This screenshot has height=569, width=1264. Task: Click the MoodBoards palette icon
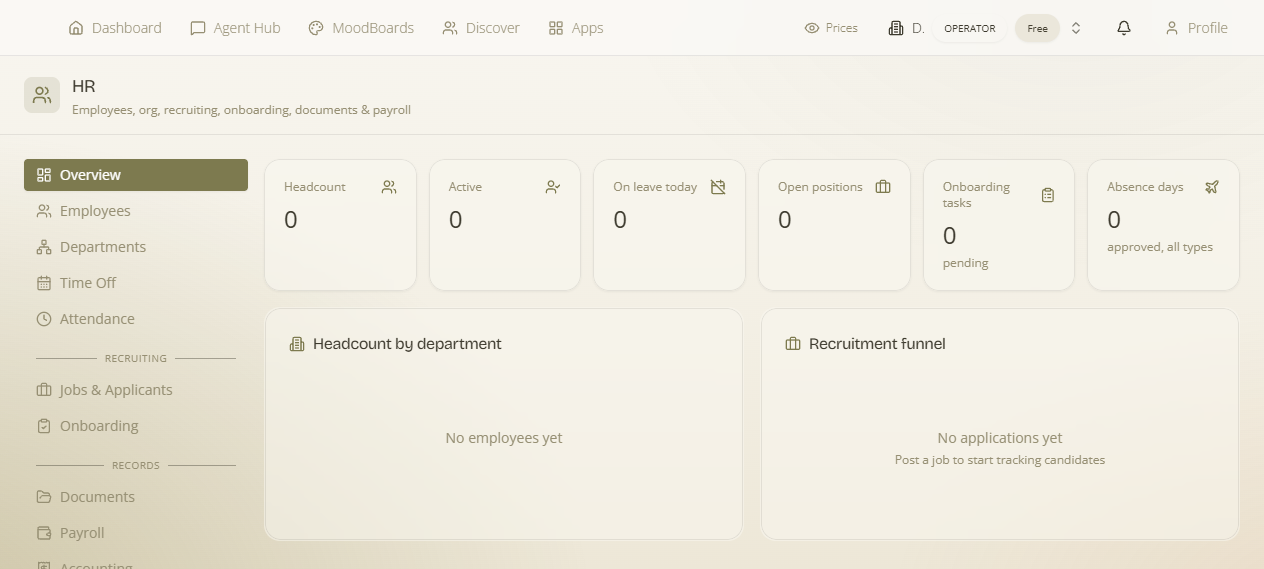[x=316, y=28]
